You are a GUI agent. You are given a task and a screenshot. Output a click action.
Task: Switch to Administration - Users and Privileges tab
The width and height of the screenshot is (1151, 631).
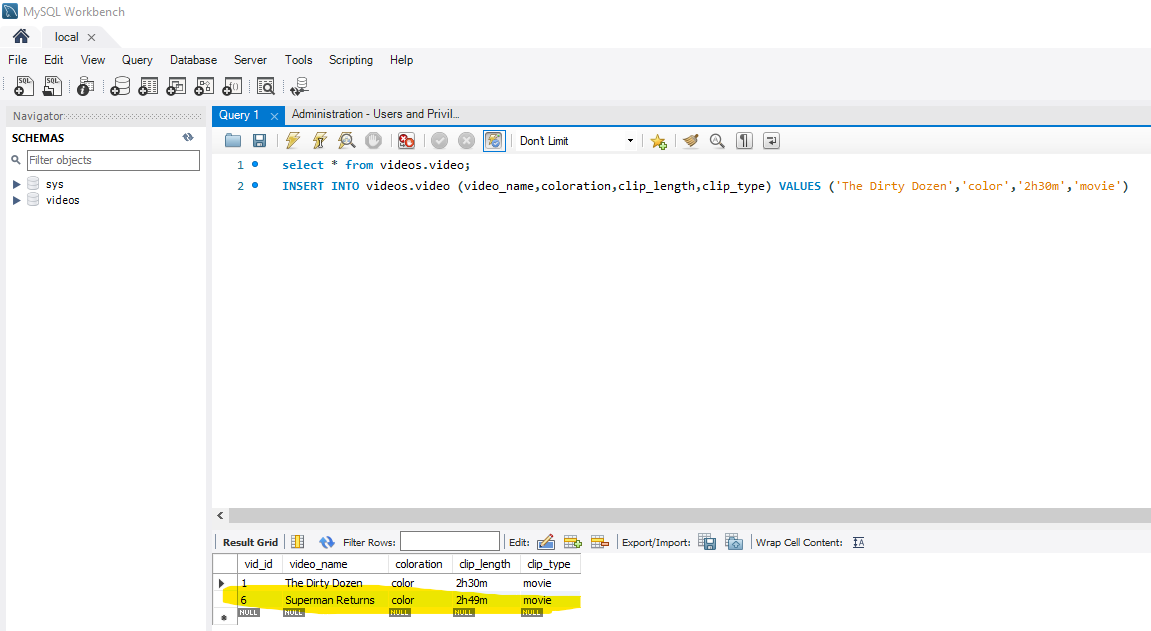pos(375,114)
